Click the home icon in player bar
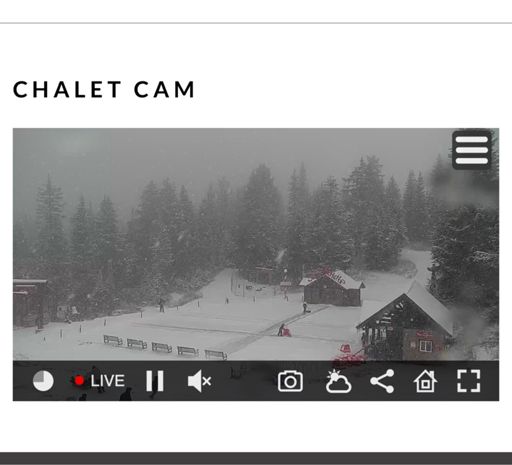Image resolution: width=512 pixels, height=465 pixels. (x=425, y=381)
